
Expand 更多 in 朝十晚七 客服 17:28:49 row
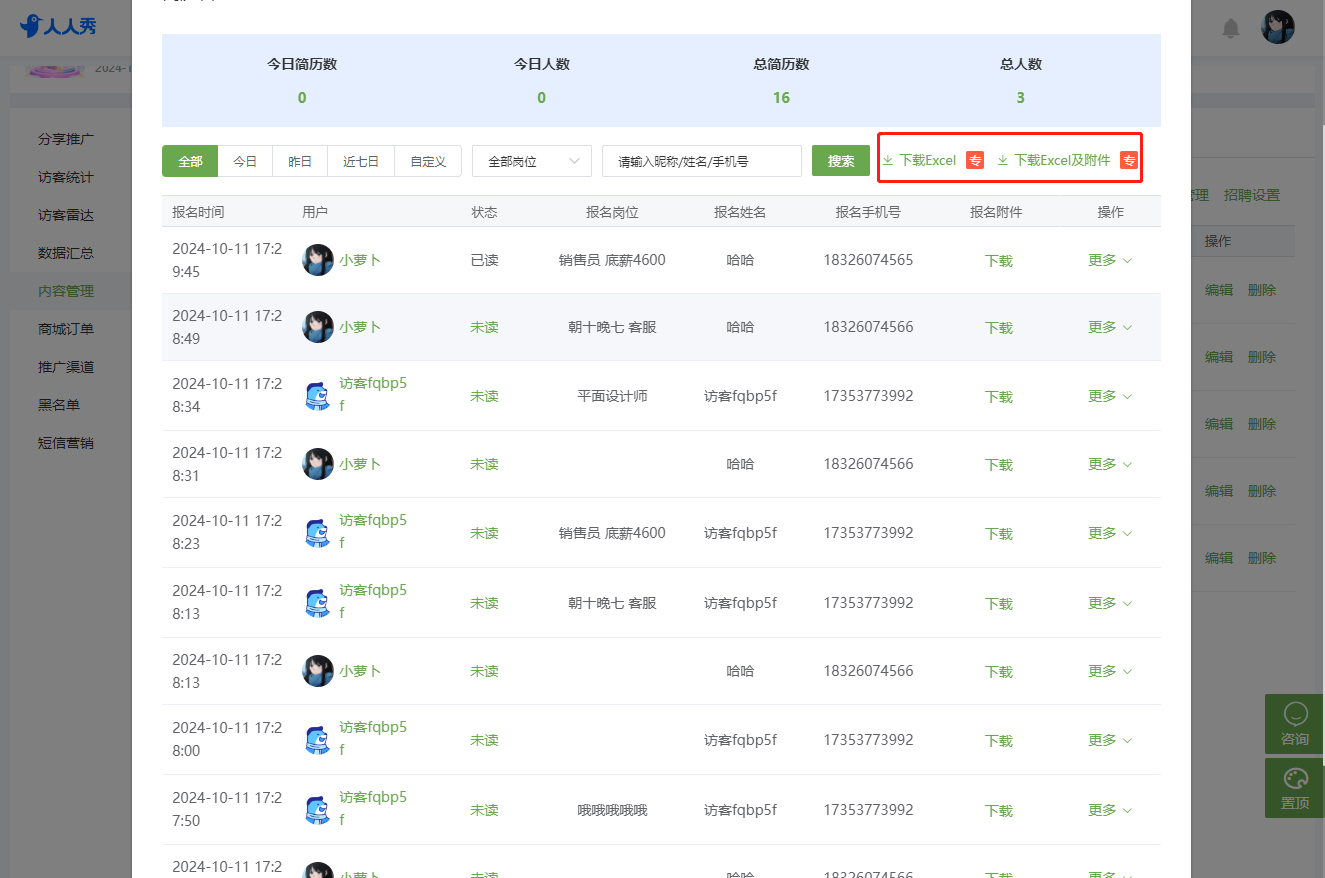1110,327
